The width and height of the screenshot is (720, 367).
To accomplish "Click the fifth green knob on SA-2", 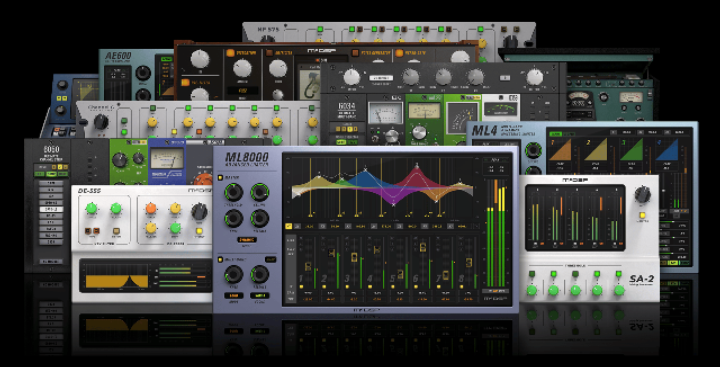I will [x=619, y=290].
